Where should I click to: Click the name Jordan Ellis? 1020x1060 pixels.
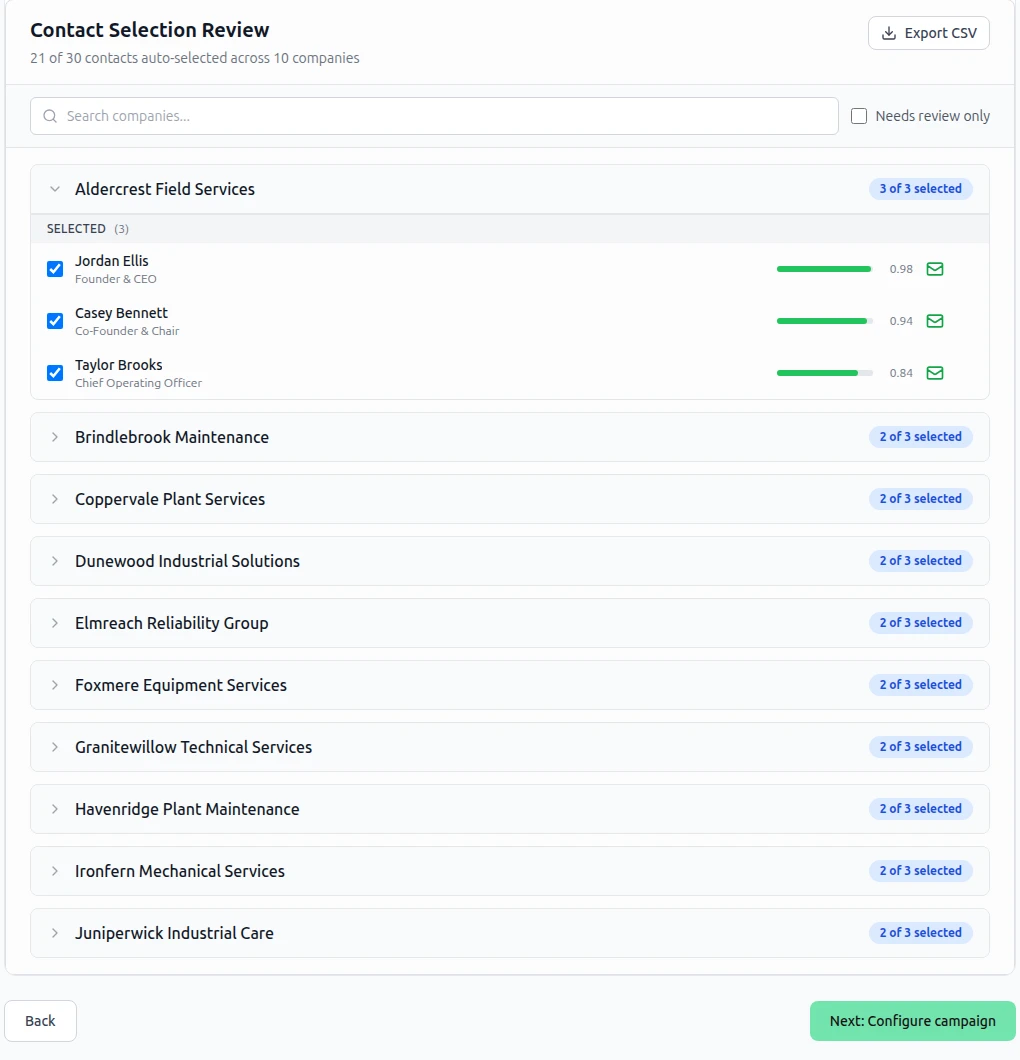[x=112, y=261]
